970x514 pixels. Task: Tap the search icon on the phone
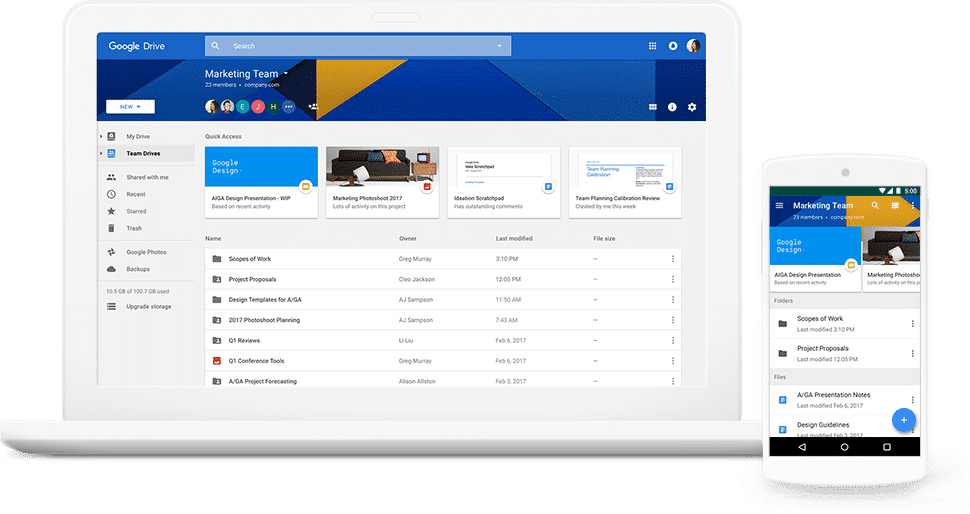point(875,205)
